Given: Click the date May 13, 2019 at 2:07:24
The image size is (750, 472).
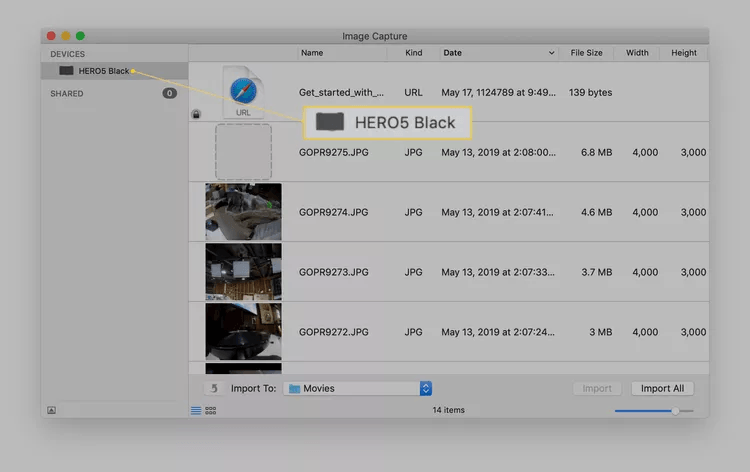Looking at the screenshot, I should point(498,332).
